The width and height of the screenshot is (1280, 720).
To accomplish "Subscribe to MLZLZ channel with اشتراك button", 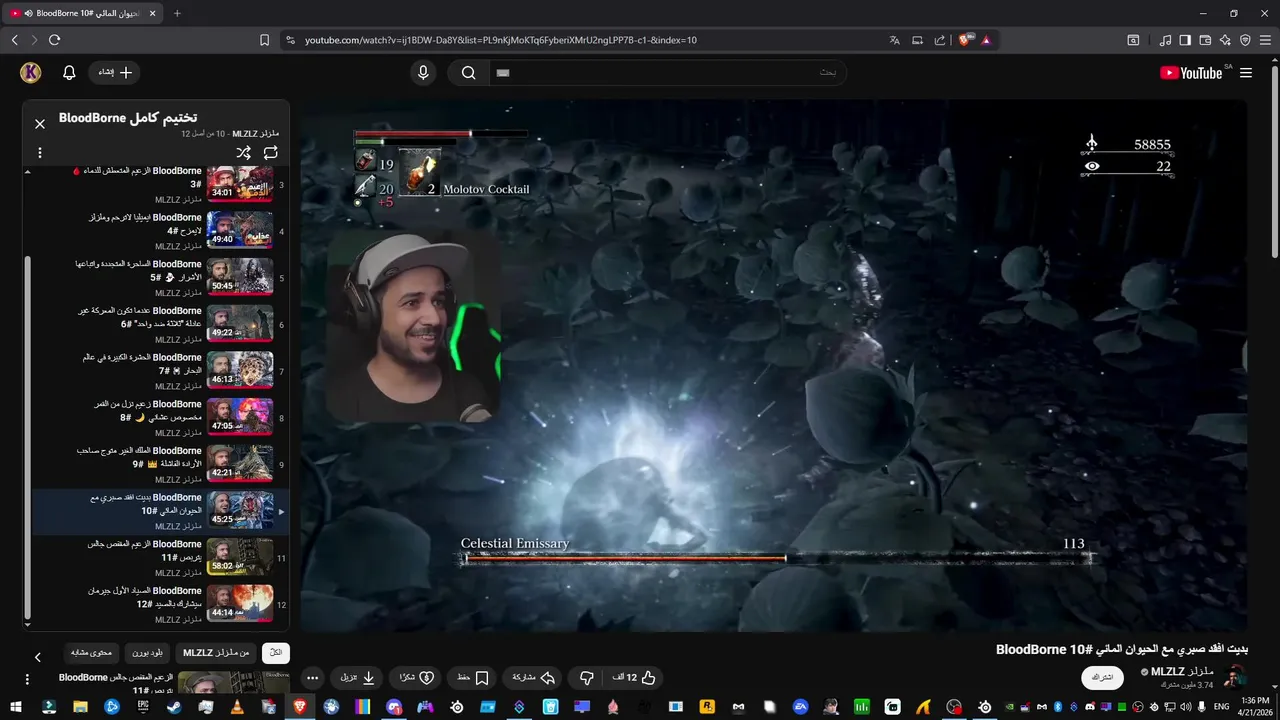I will click(x=1102, y=678).
